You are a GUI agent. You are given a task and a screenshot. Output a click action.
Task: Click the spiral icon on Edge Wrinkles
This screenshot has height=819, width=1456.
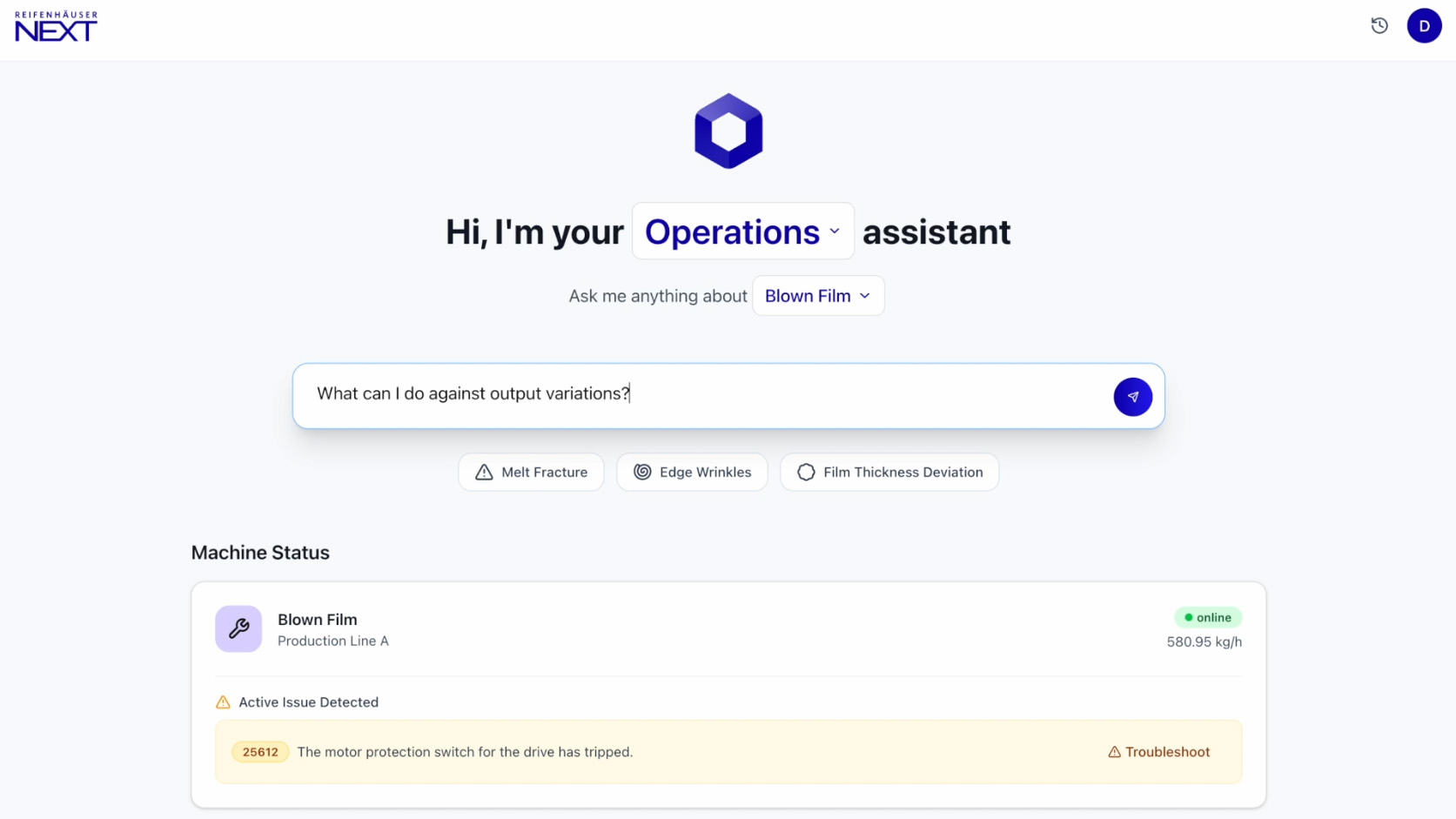642,472
